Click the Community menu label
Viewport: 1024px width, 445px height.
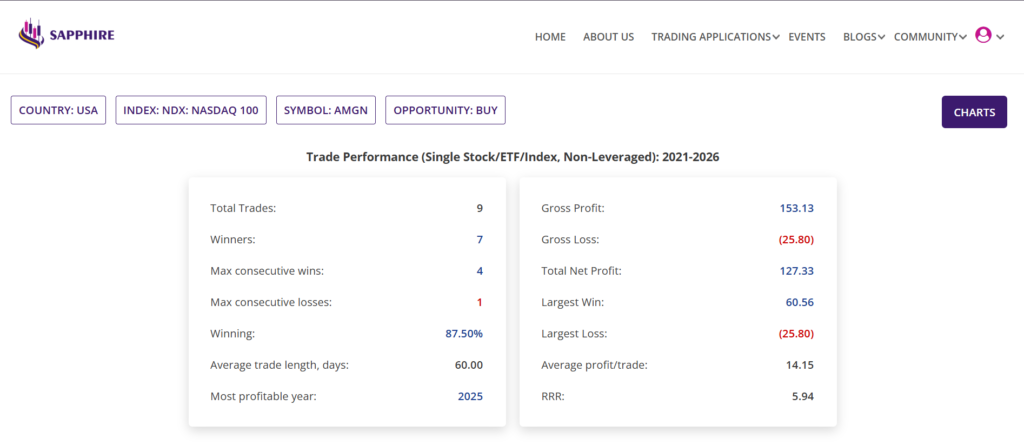(x=925, y=37)
